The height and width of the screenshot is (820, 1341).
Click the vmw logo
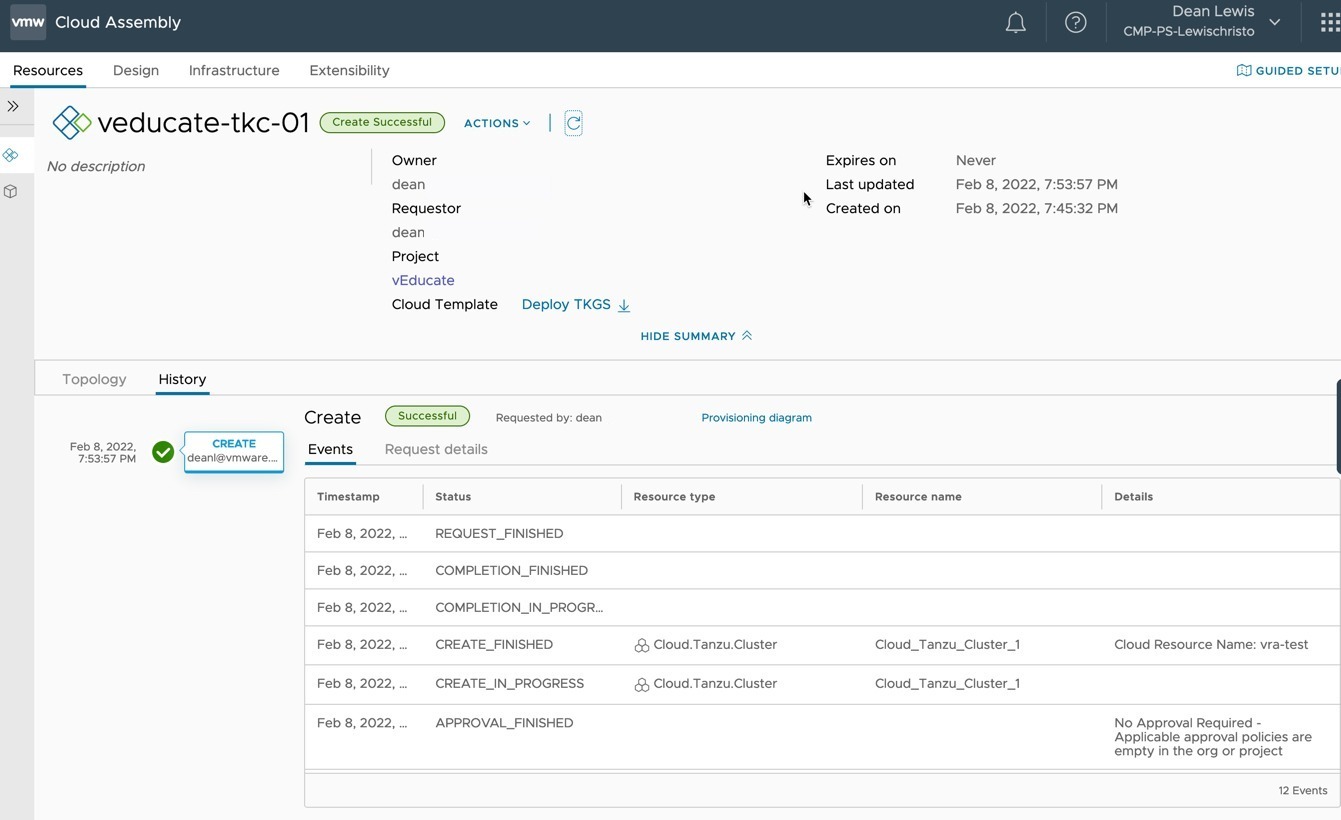(x=28, y=22)
